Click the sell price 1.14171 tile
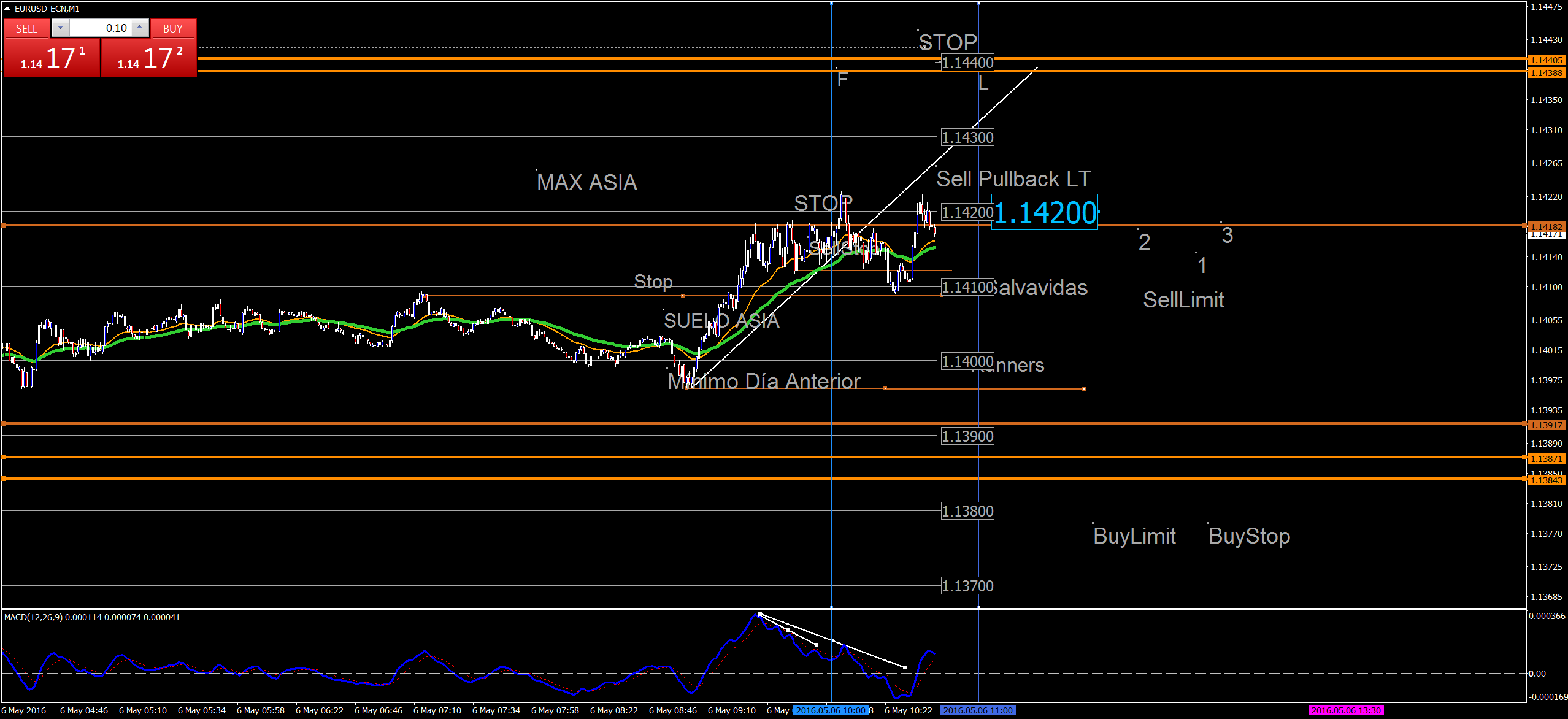1568x719 pixels. coord(52,58)
